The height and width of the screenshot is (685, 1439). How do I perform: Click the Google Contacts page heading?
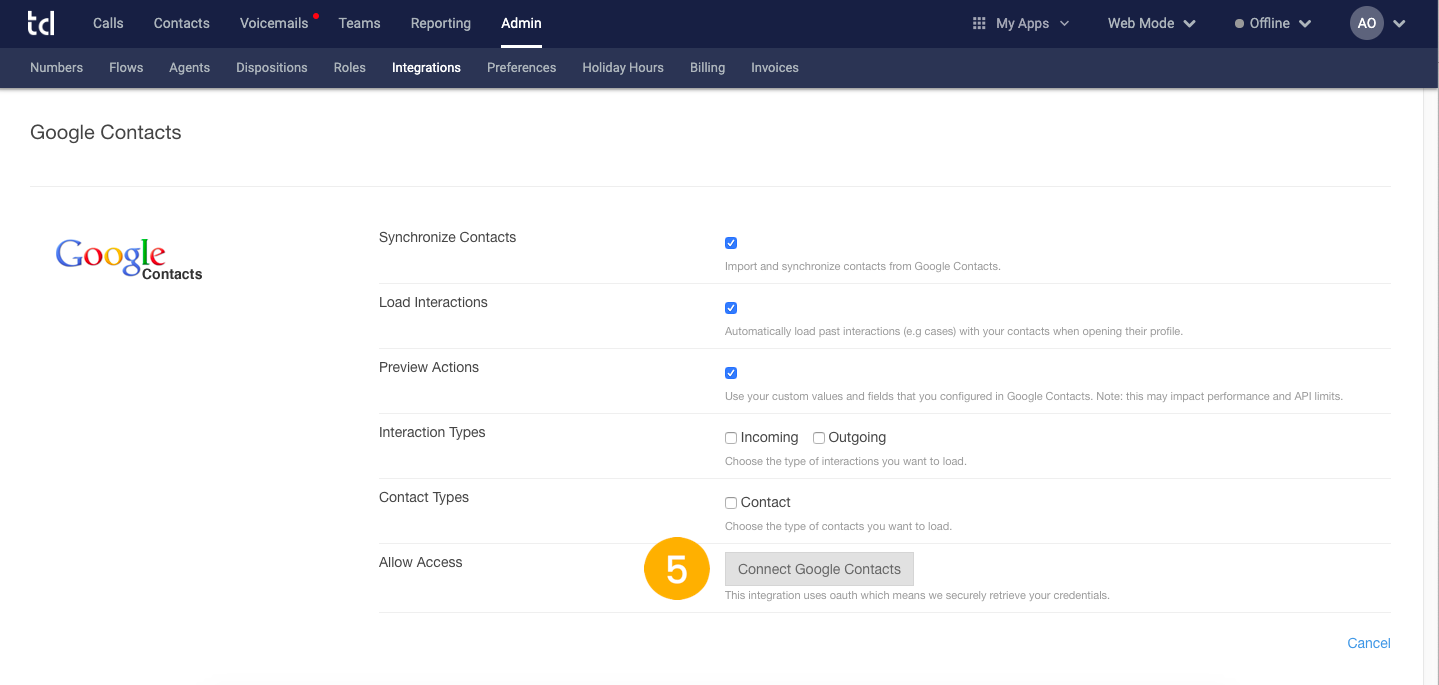(106, 132)
